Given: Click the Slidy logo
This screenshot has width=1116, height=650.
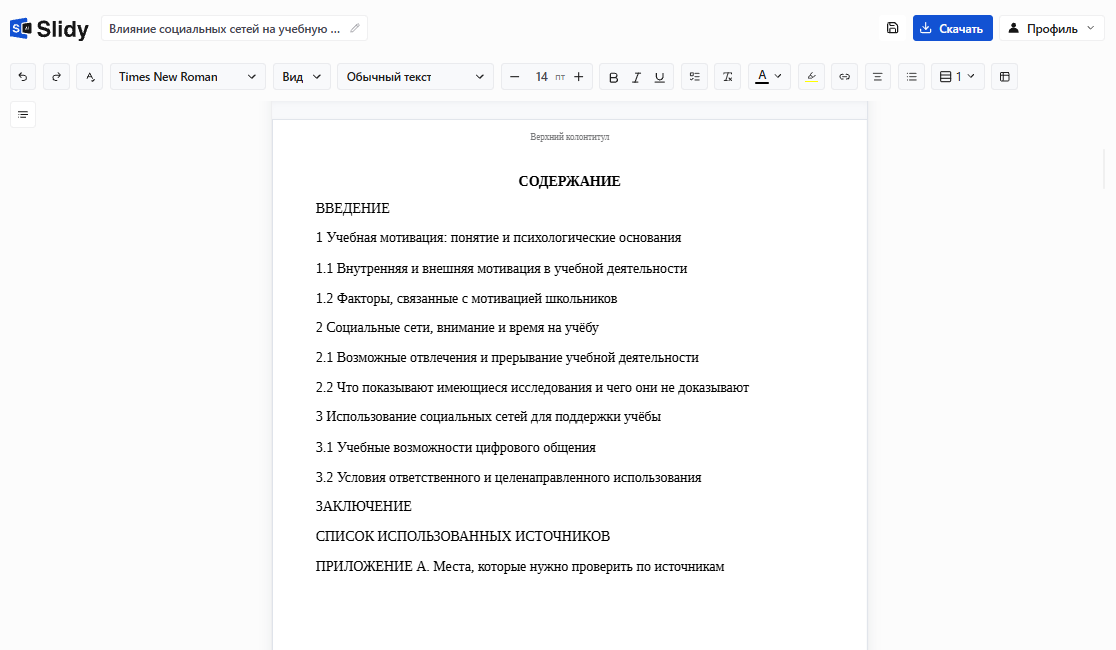Looking at the screenshot, I should 49,28.
